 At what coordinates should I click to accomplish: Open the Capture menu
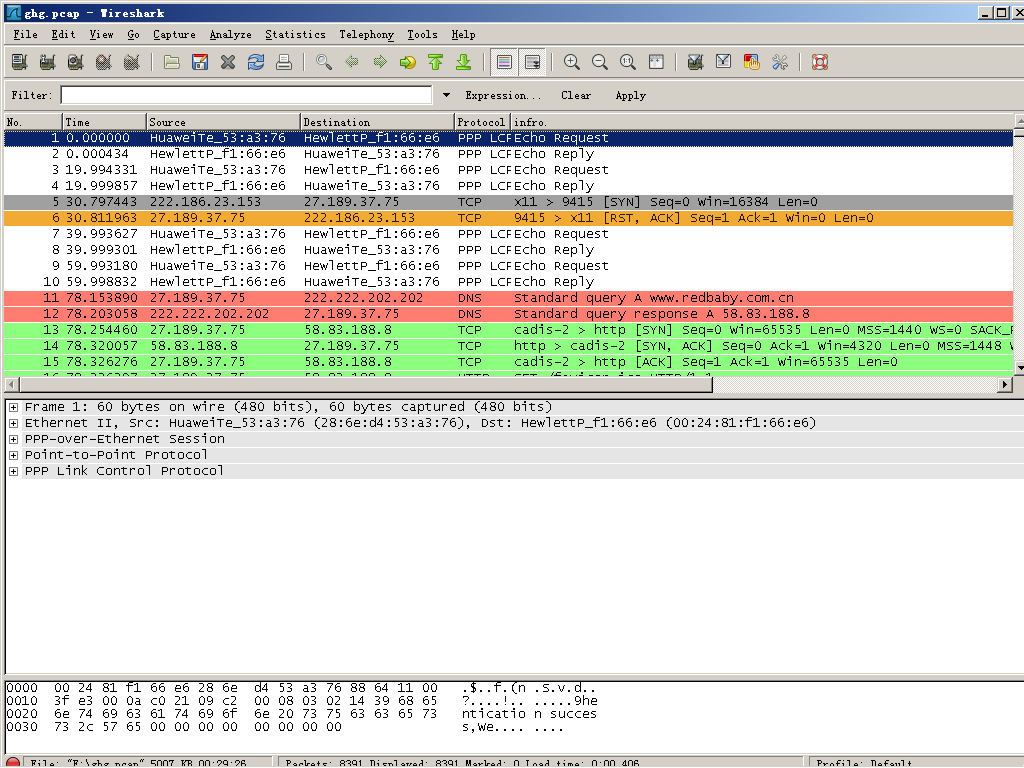click(174, 35)
